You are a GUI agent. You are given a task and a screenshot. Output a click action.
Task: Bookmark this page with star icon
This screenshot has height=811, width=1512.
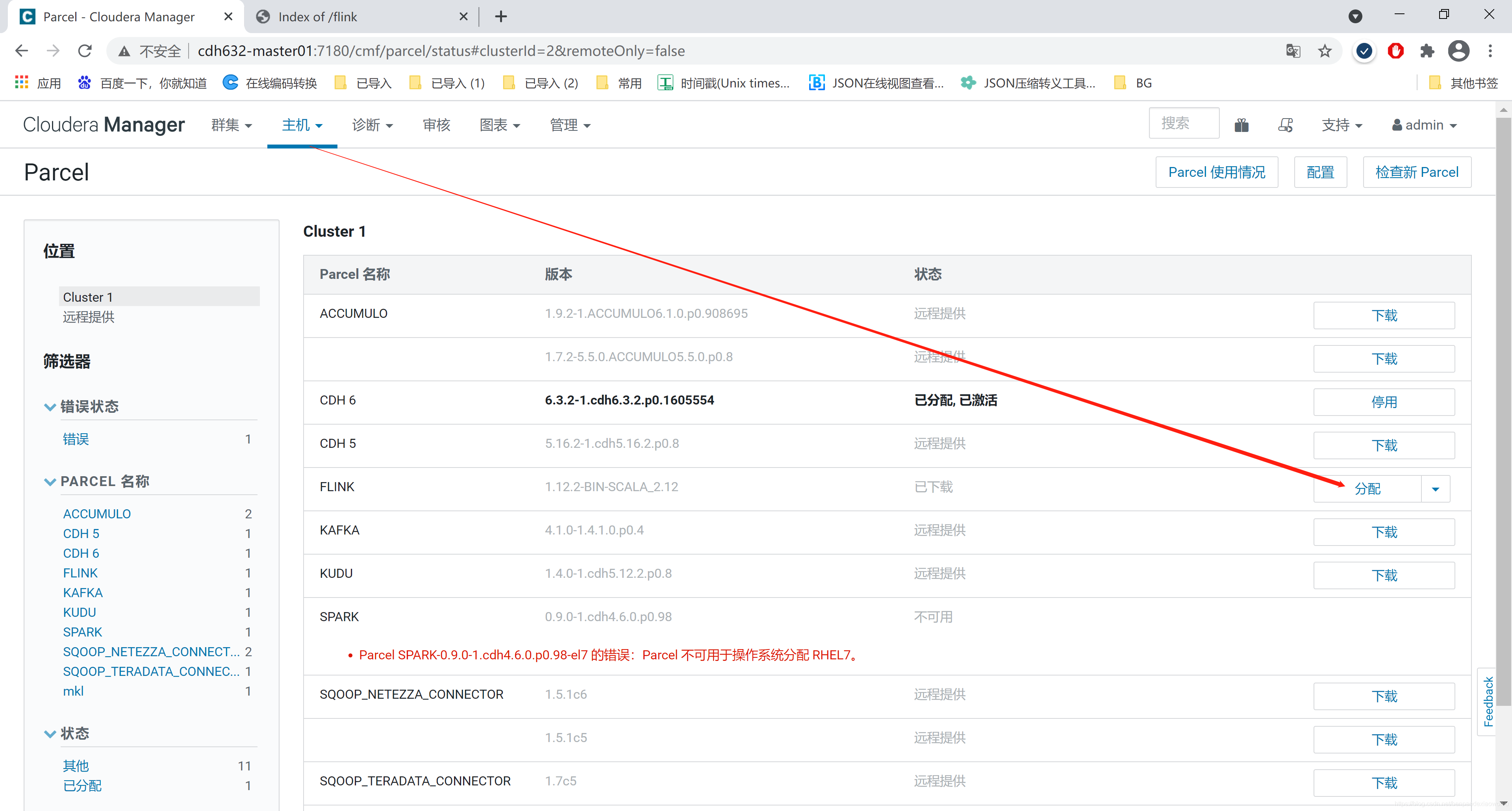(x=1325, y=51)
